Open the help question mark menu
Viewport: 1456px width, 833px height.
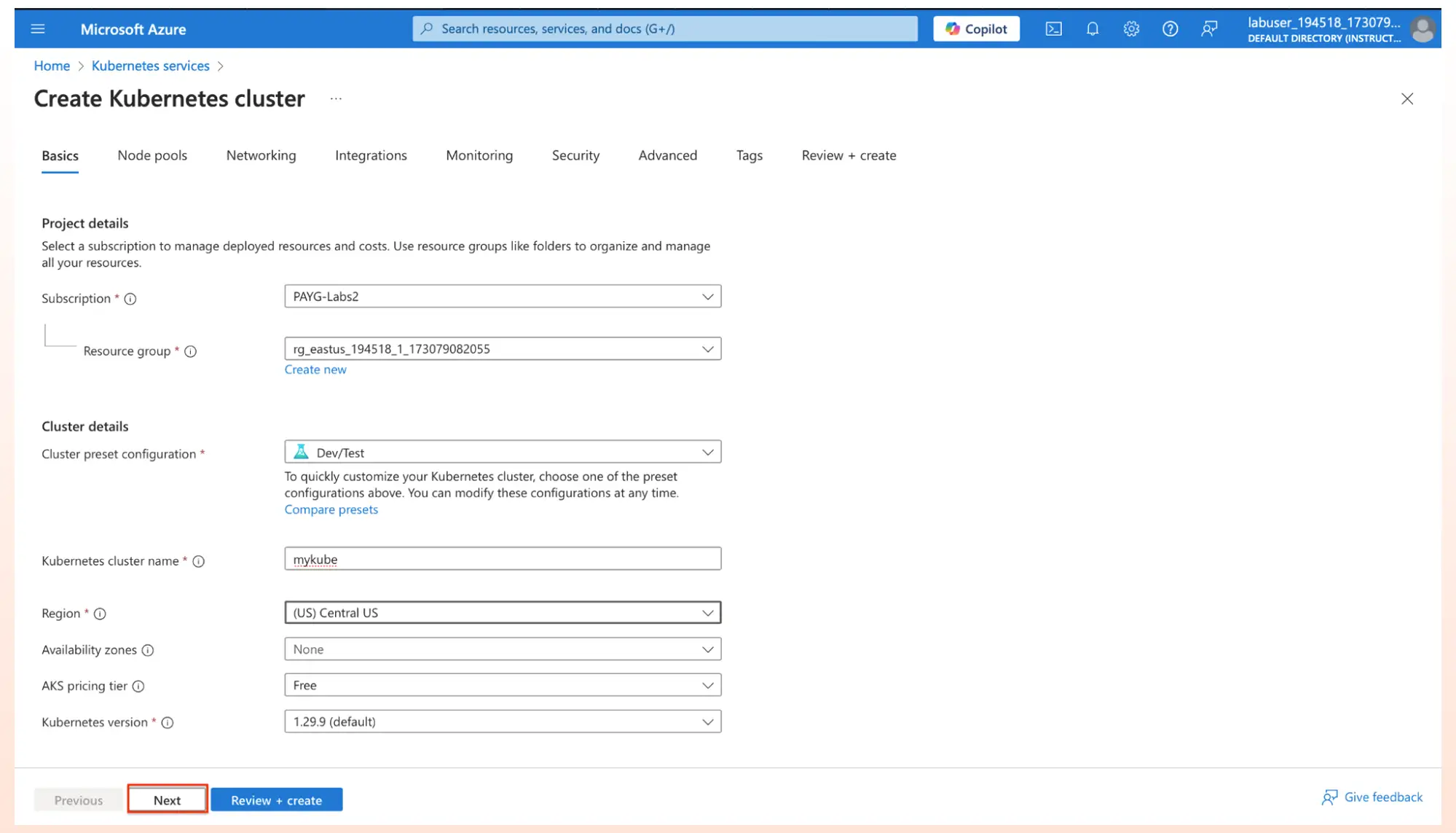(x=1170, y=29)
